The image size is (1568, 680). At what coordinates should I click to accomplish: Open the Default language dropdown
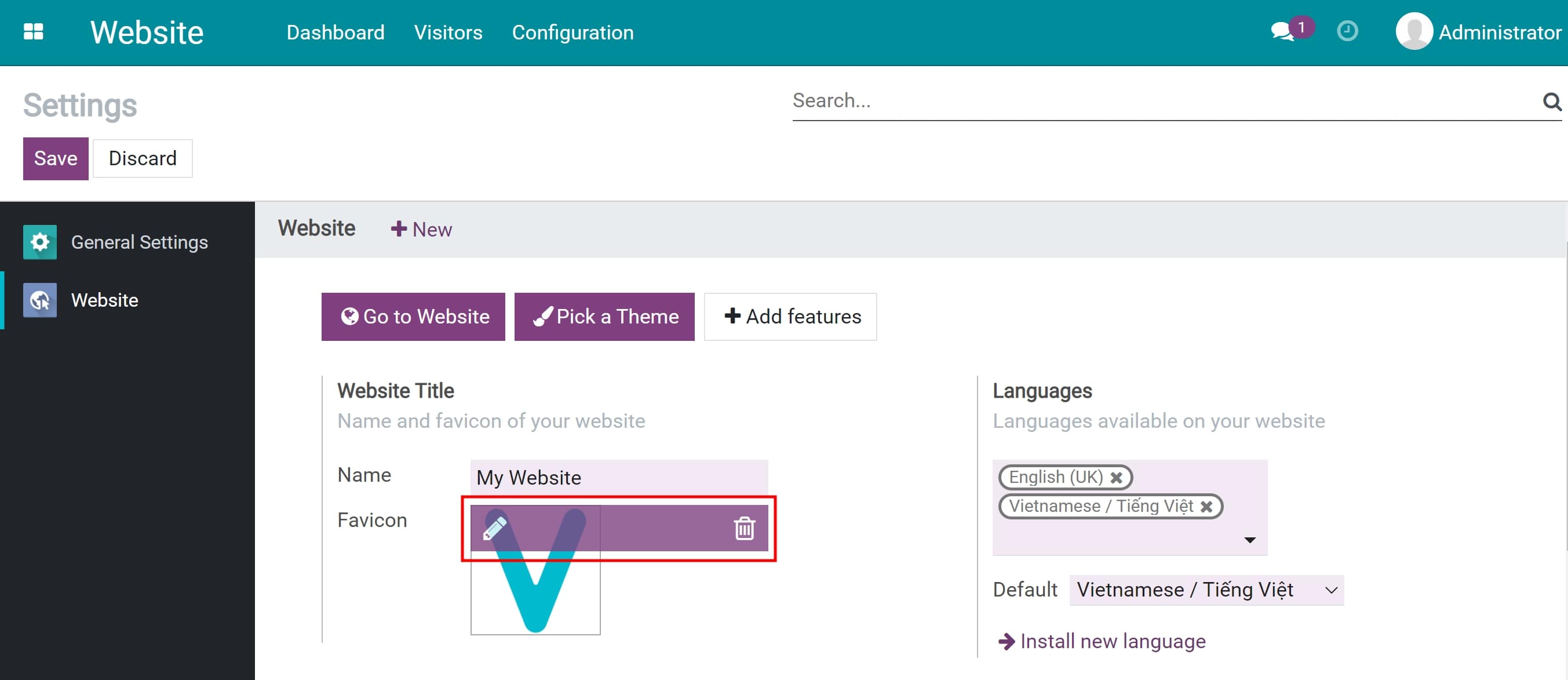click(1206, 590)
